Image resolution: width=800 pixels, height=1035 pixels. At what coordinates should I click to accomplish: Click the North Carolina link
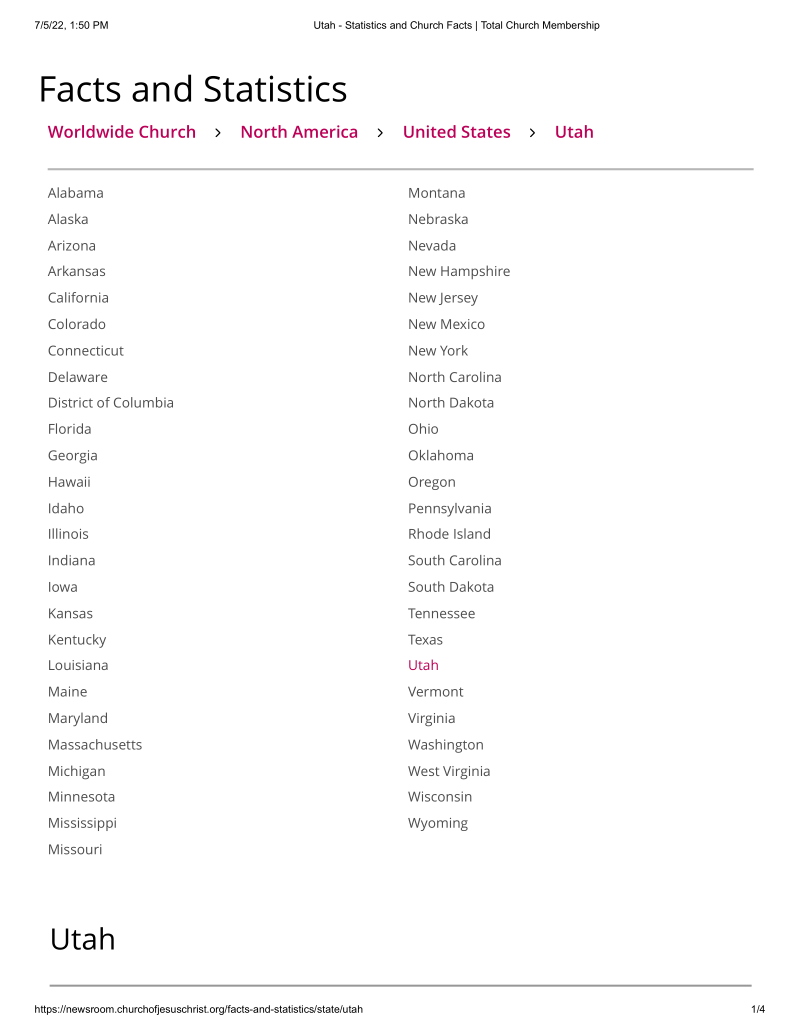455,377
